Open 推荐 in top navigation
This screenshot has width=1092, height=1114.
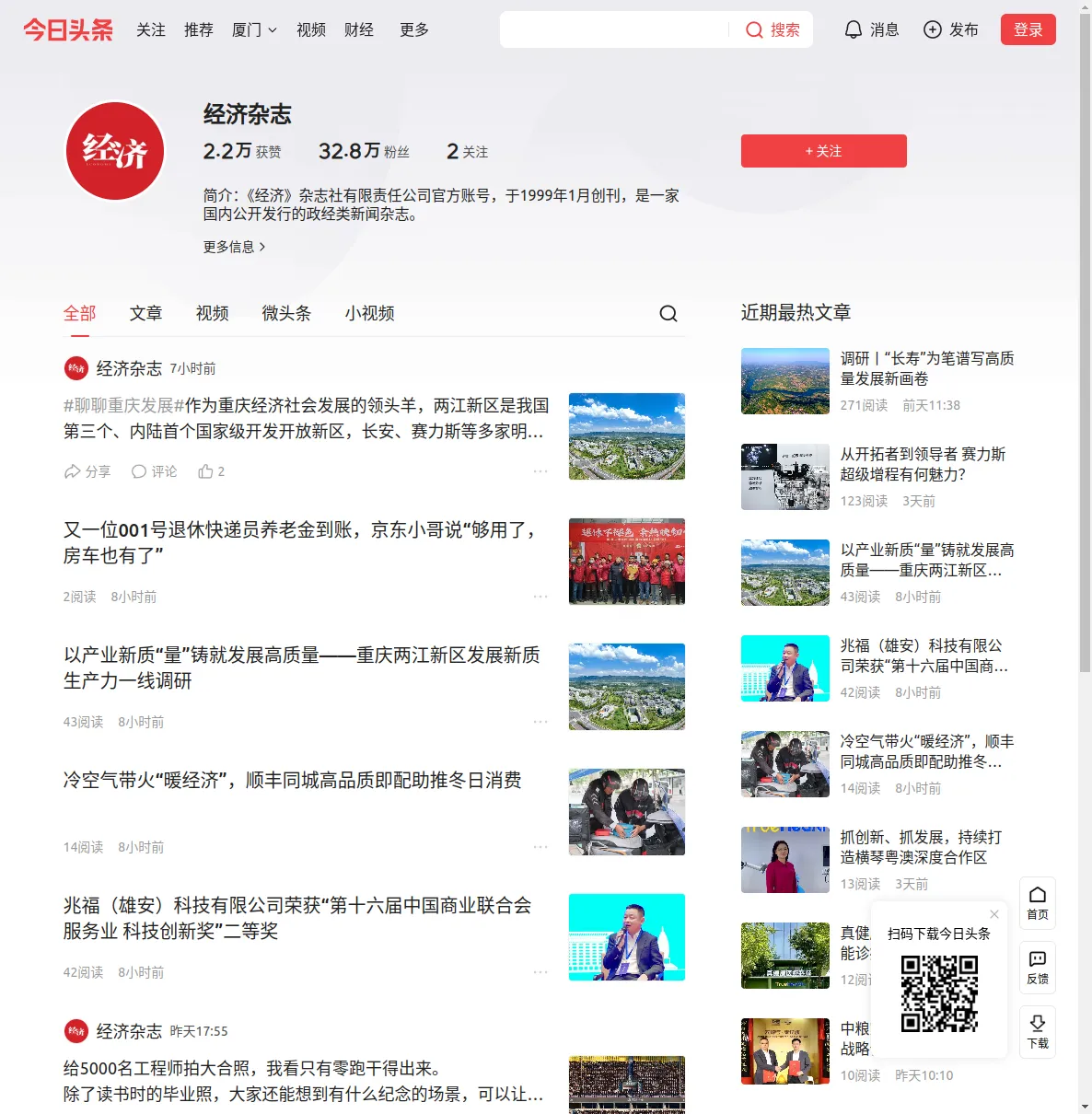tap(199, 30)
